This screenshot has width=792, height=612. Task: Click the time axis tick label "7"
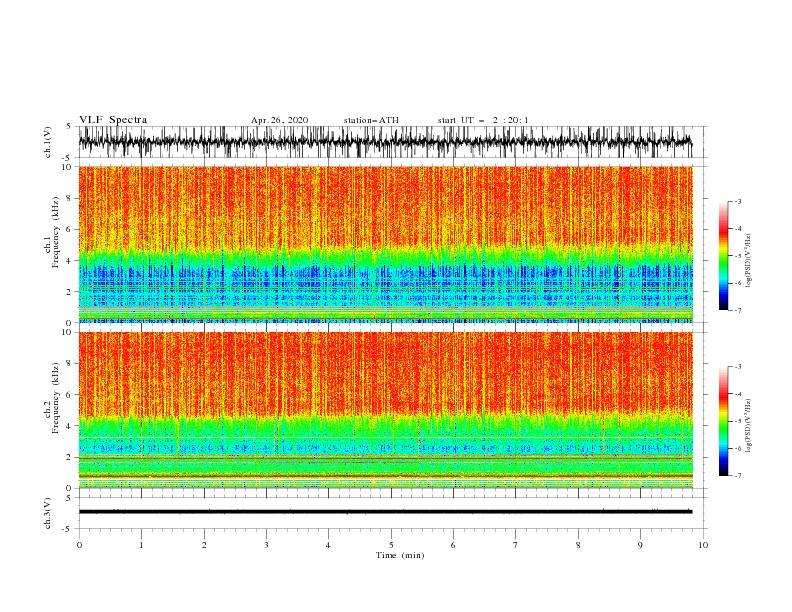[x=516, y=545]
